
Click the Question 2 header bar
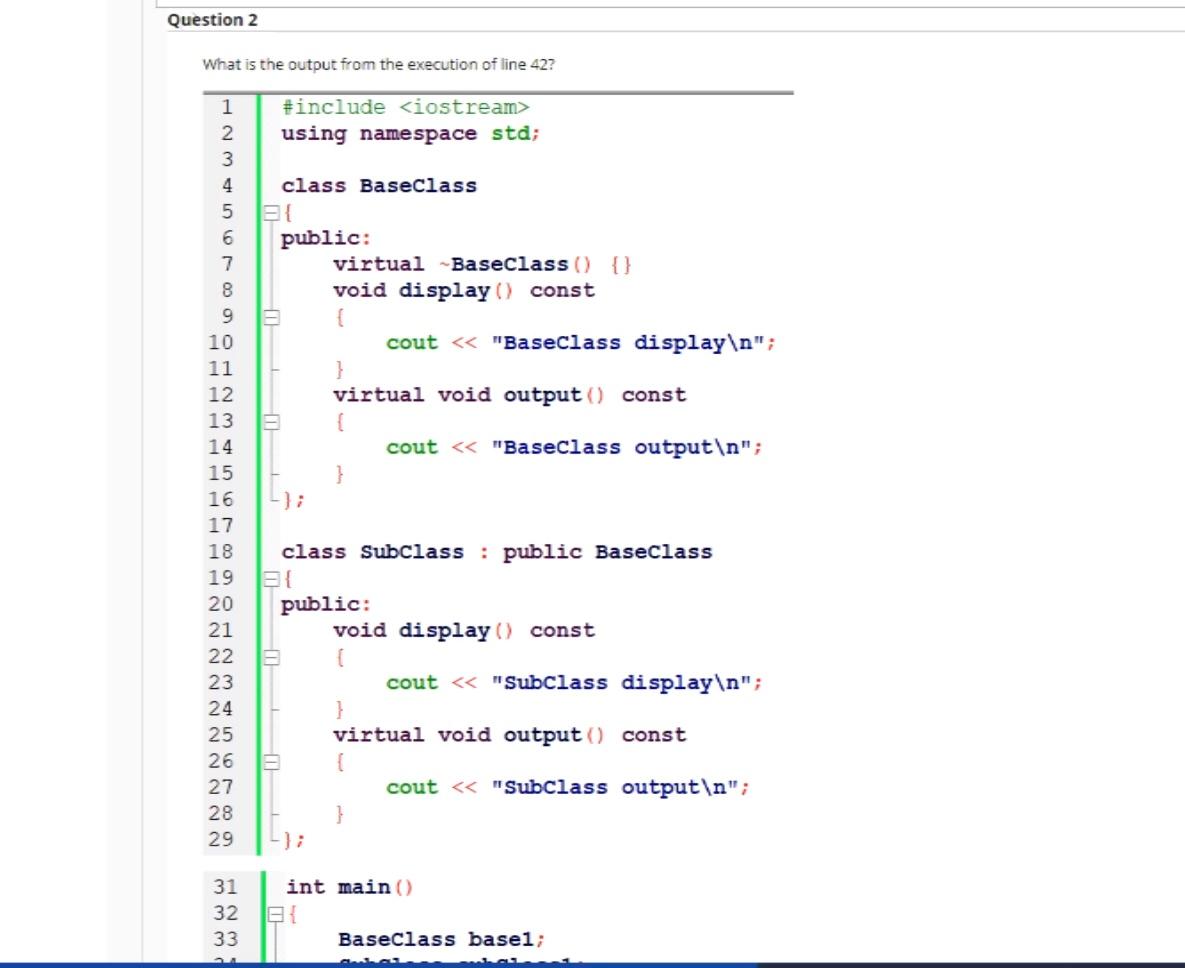click(400, 18)
